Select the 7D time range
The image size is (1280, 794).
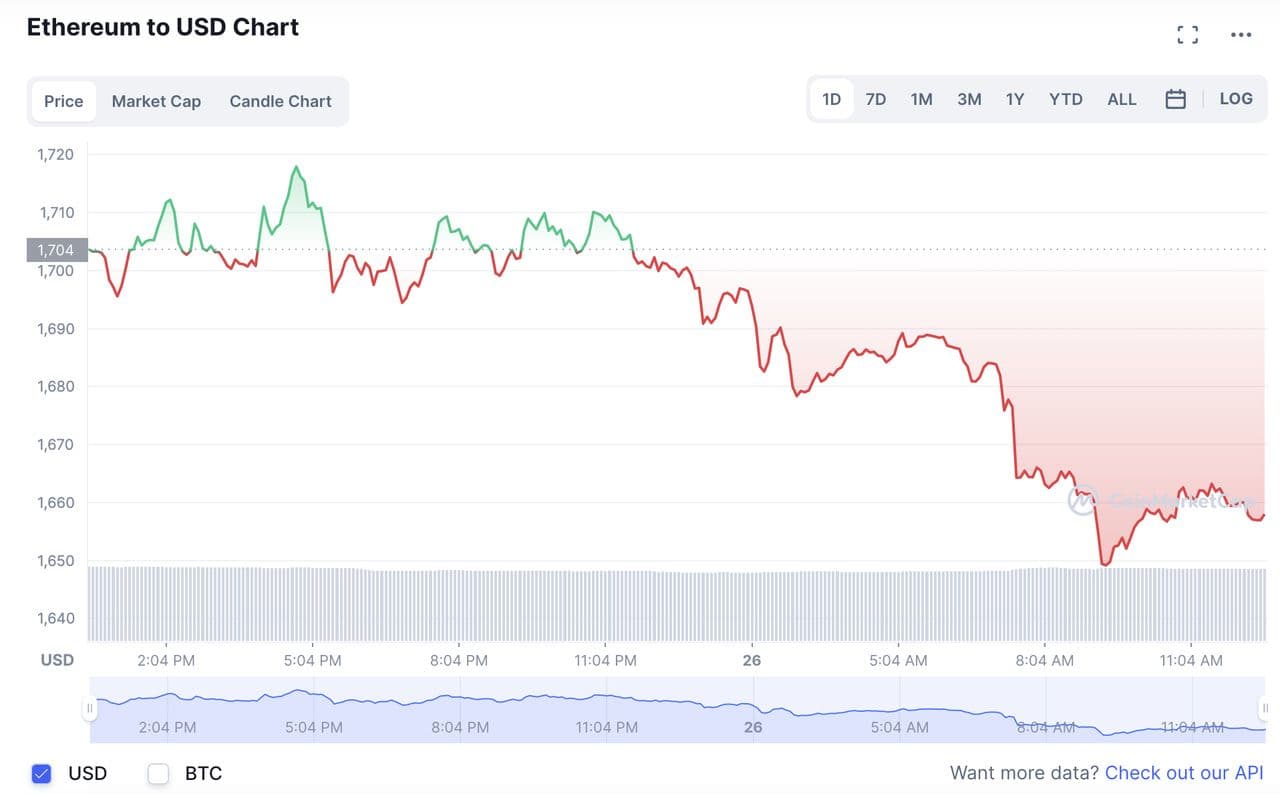[x=876, y=99]
